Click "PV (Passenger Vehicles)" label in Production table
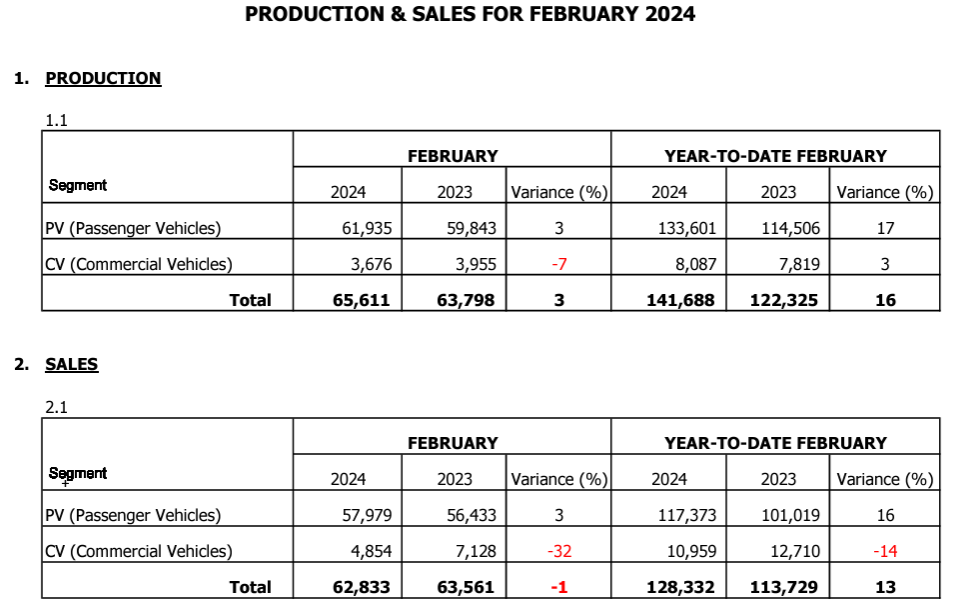 (x=133, y=228)
